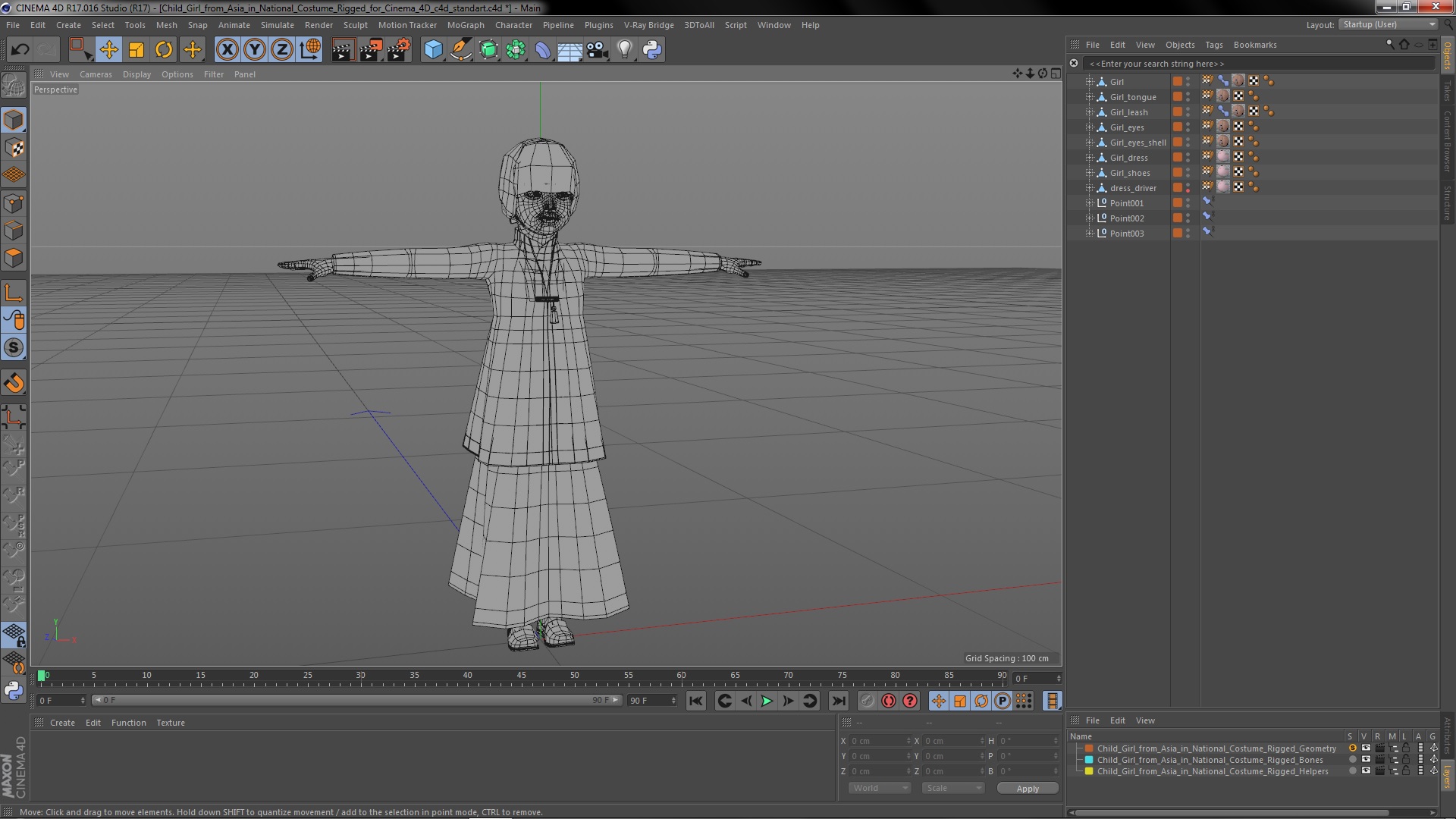The height and width of the screenshot is (819, 1456).
Task: Click the Bend deformer icon
Action: coord(543,50)
